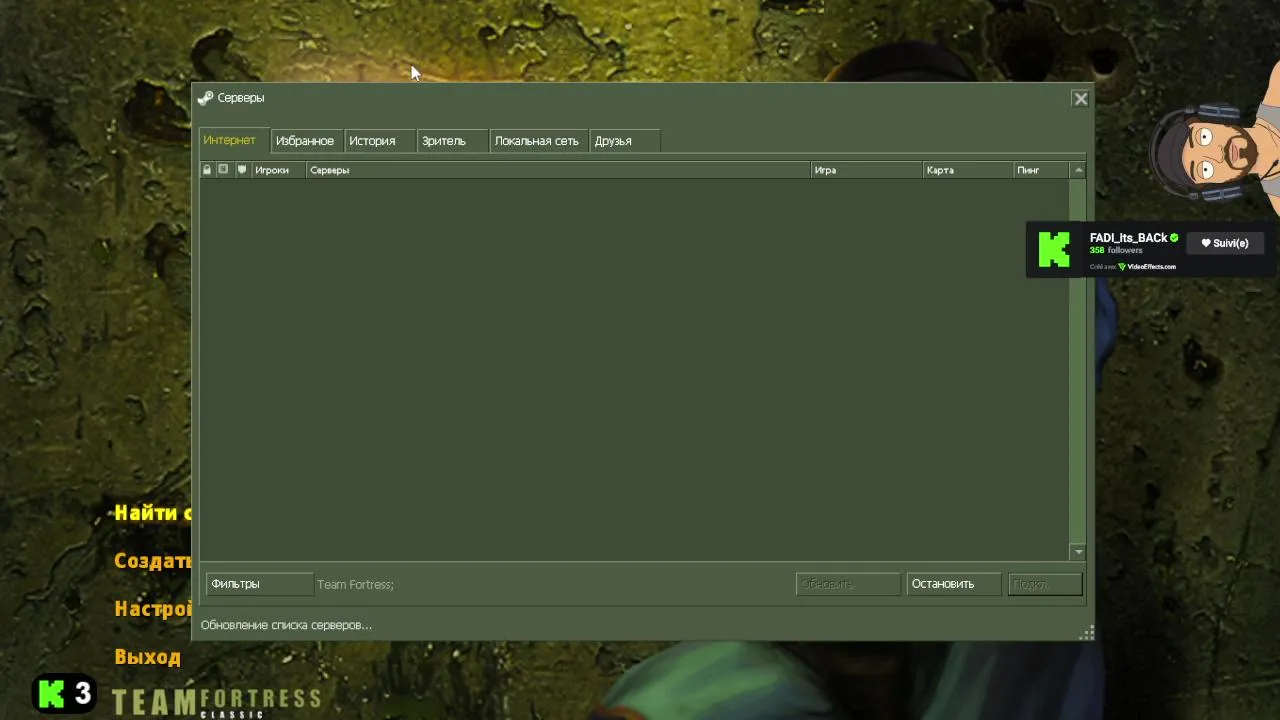Click the window resize grip corner
1280x720 pixels.
(x=1087, y=632)
